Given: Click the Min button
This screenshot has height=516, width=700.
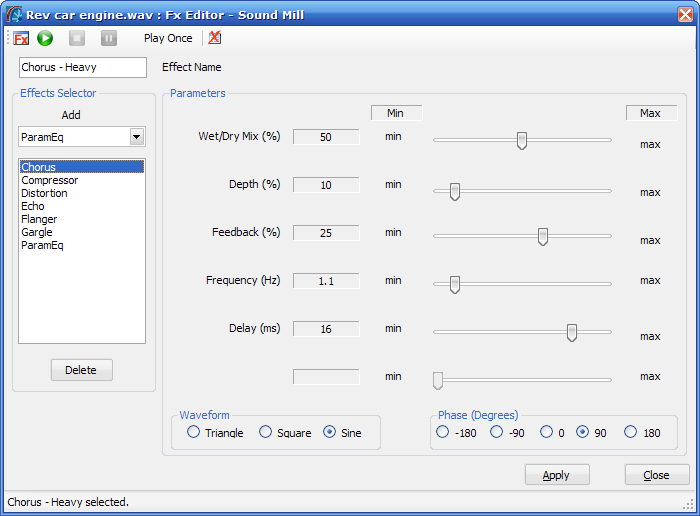Looking at the screenshot, I should [x=396, y=113].
